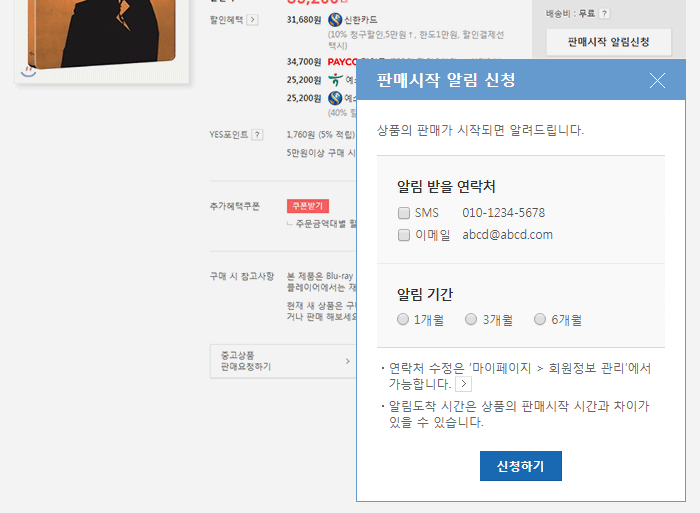This screenshot has height=513, width=700.
Task: Select the 6개월 notification period
Action: (x=540, y=319)
